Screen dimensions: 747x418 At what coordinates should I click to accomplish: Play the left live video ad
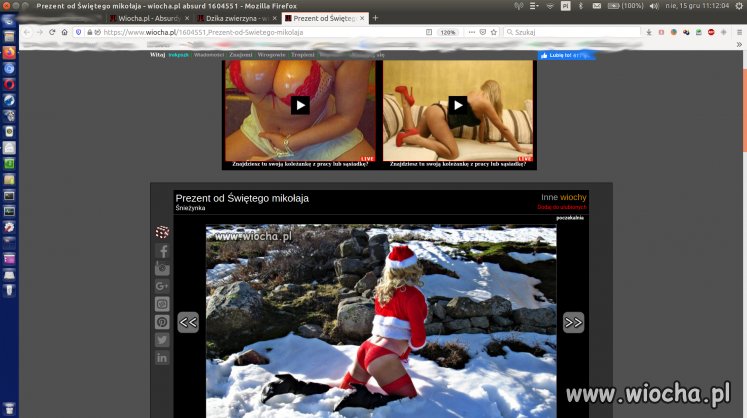300,105
